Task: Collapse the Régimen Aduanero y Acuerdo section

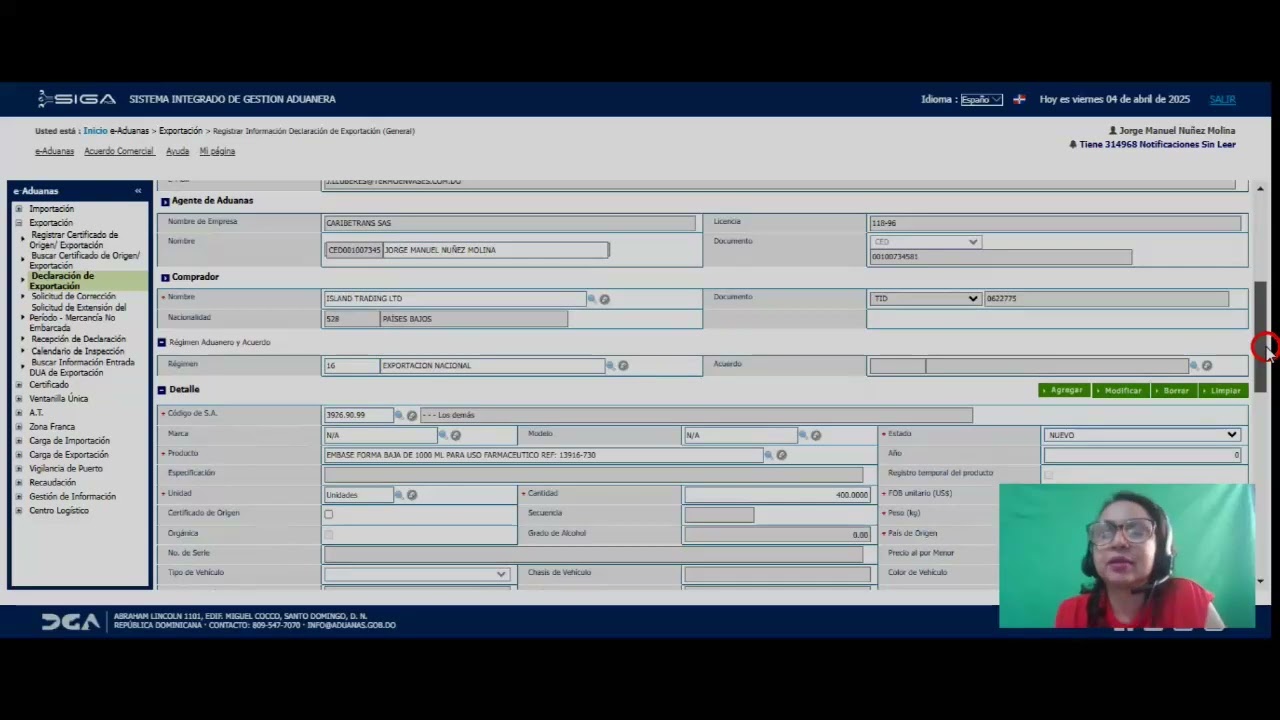Action: (162, 342)
